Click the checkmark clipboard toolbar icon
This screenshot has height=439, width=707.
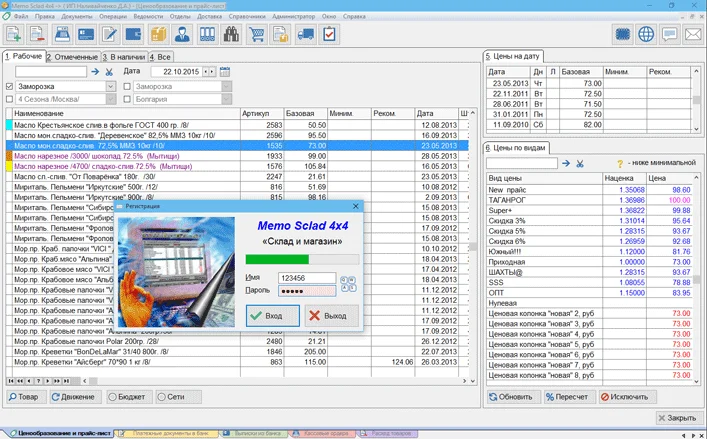[329, 34]
